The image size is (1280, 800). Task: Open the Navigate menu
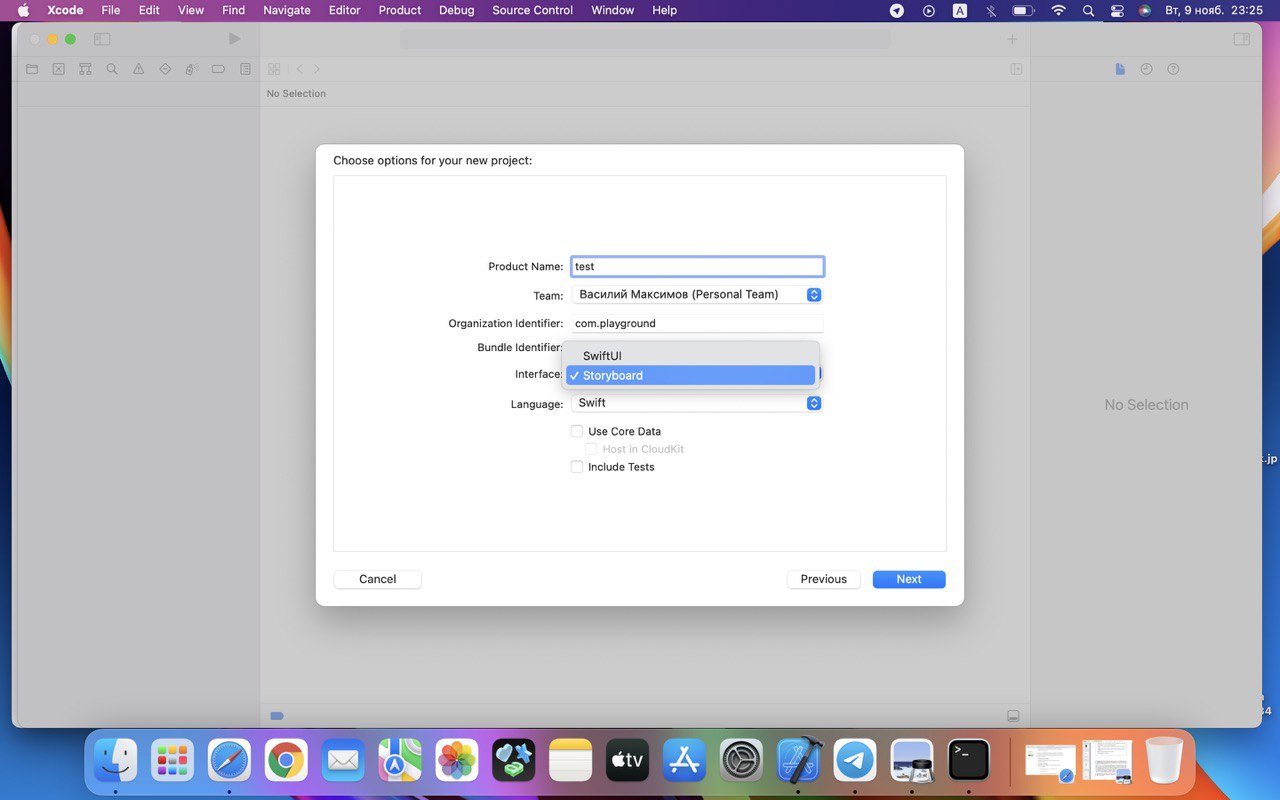pyautogui.click(x=286, y=10)
